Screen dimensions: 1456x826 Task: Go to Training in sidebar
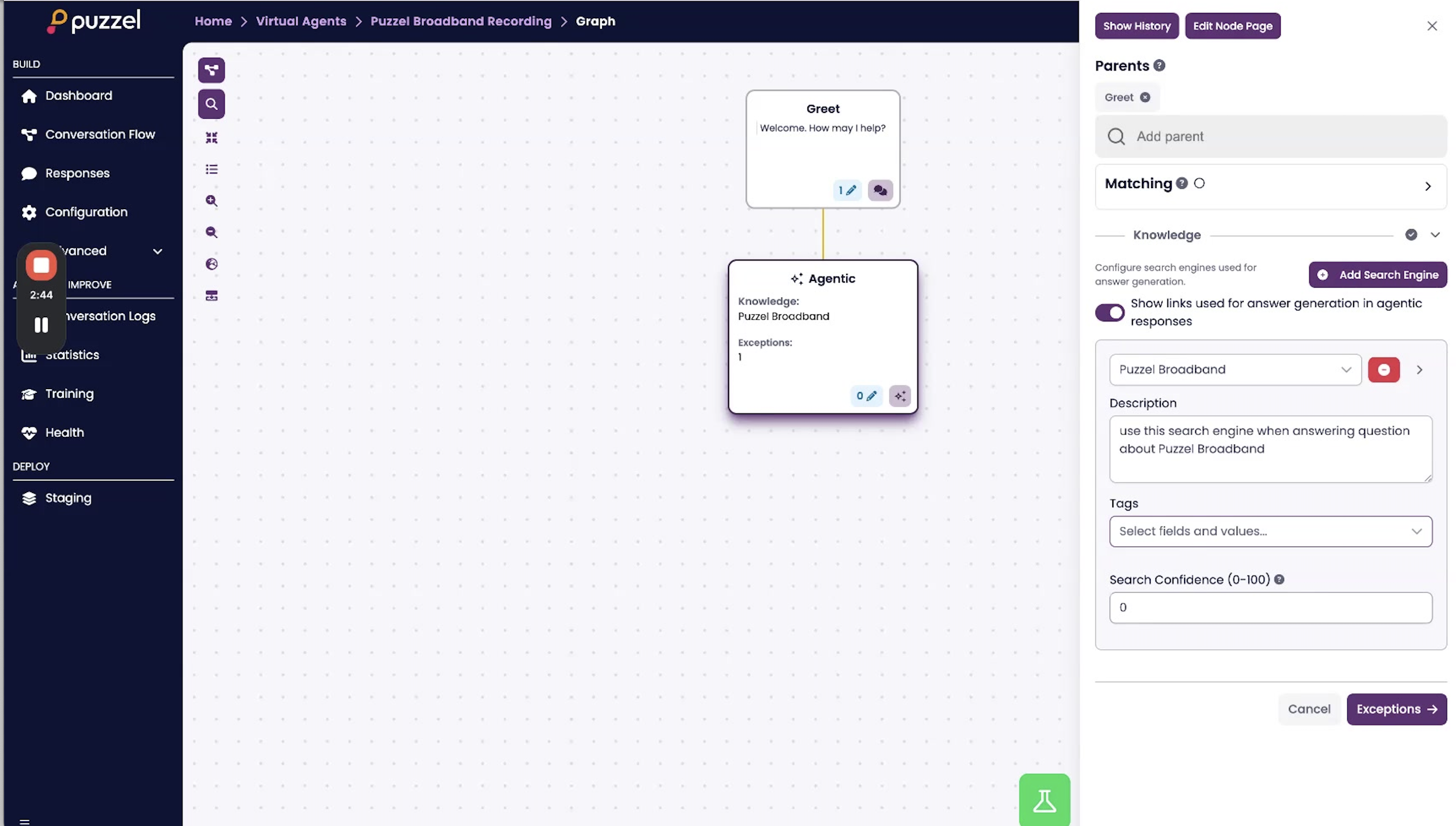pos(69,394)
